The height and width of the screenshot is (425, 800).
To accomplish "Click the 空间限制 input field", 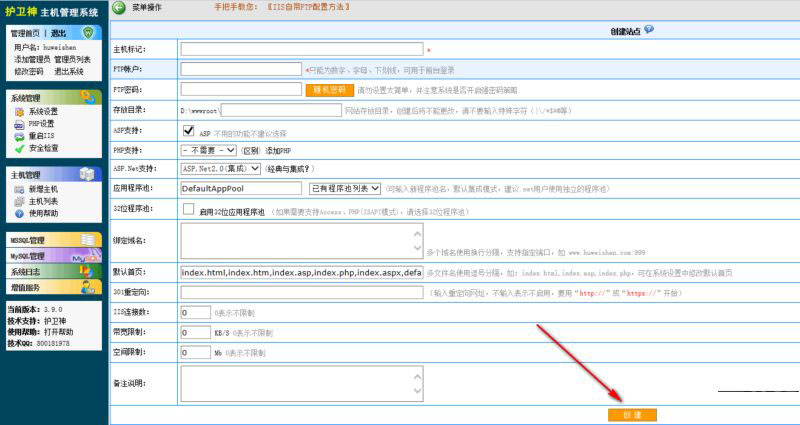I will (x=195, y=353).
